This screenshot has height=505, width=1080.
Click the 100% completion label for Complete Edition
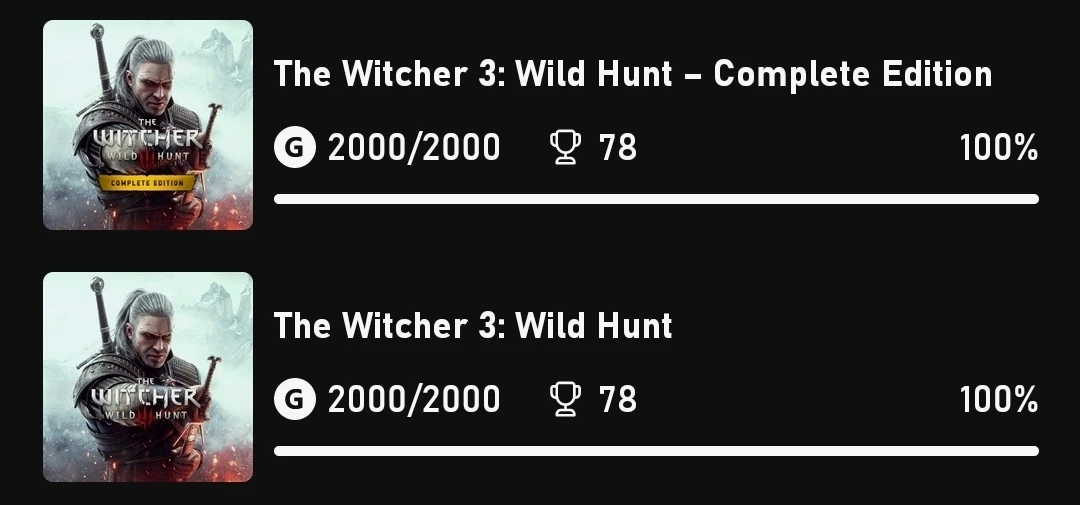click(998, 149)
